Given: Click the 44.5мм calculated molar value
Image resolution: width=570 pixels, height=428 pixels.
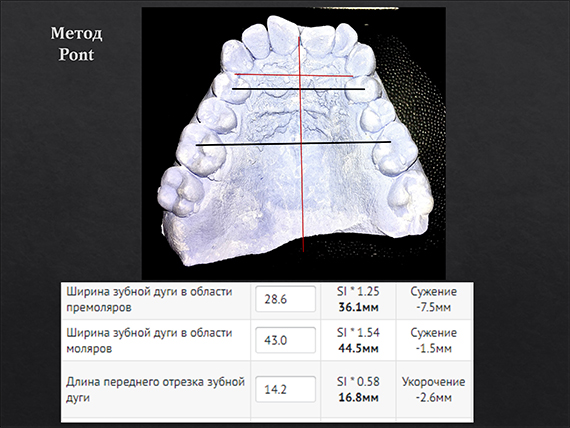Looking at the screenshot, I should (358, 348).
